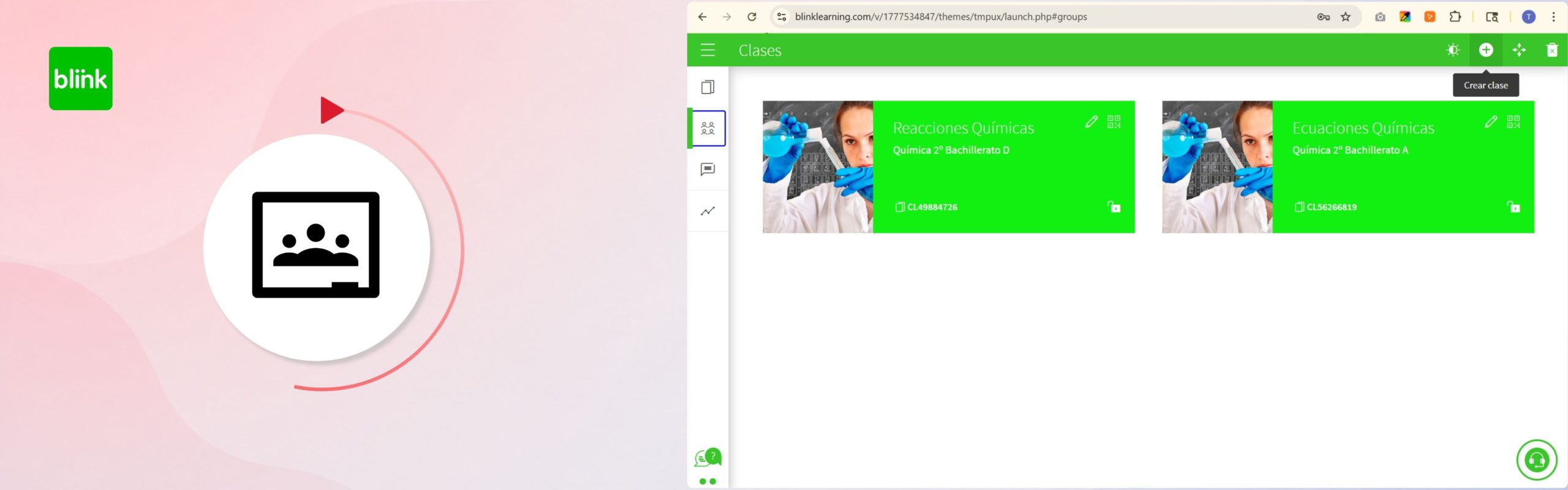Go back in the browser
This screenshot has width=1568, height=490.
click(x=702, y=17)
